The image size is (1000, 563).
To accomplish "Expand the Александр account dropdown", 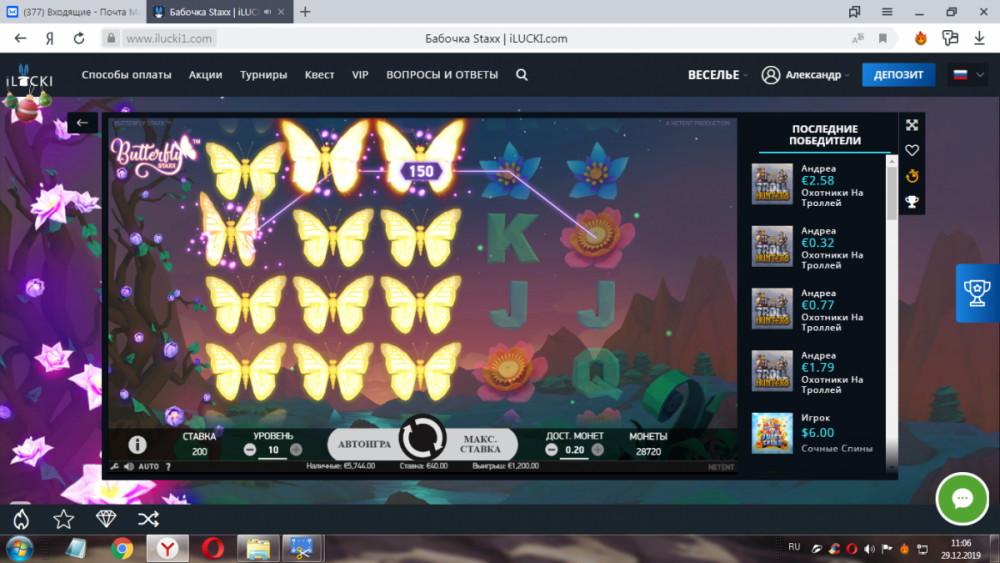I will pos(806,75).
